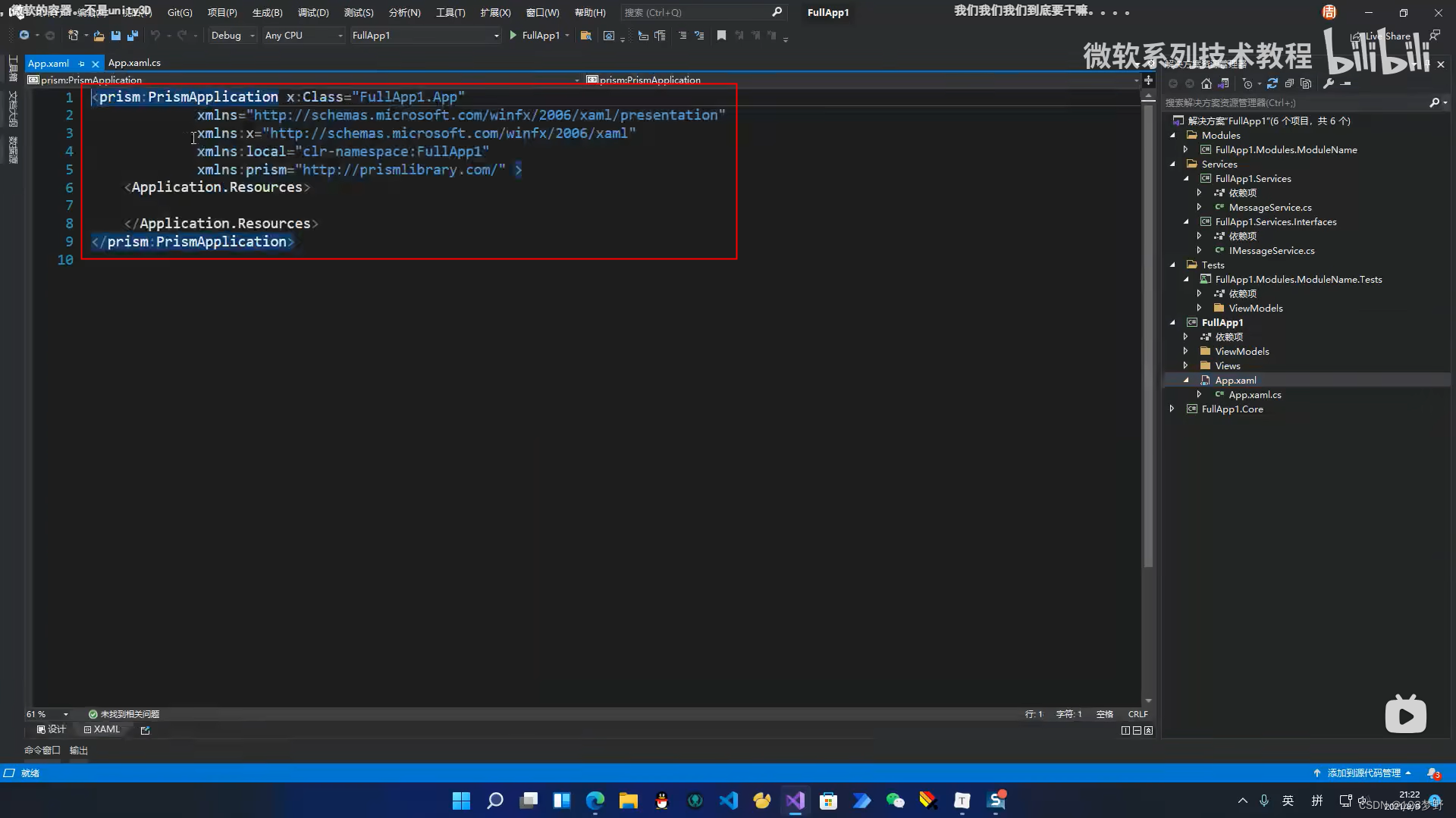Click the horizontal split layout icon

click(1137, 730)
